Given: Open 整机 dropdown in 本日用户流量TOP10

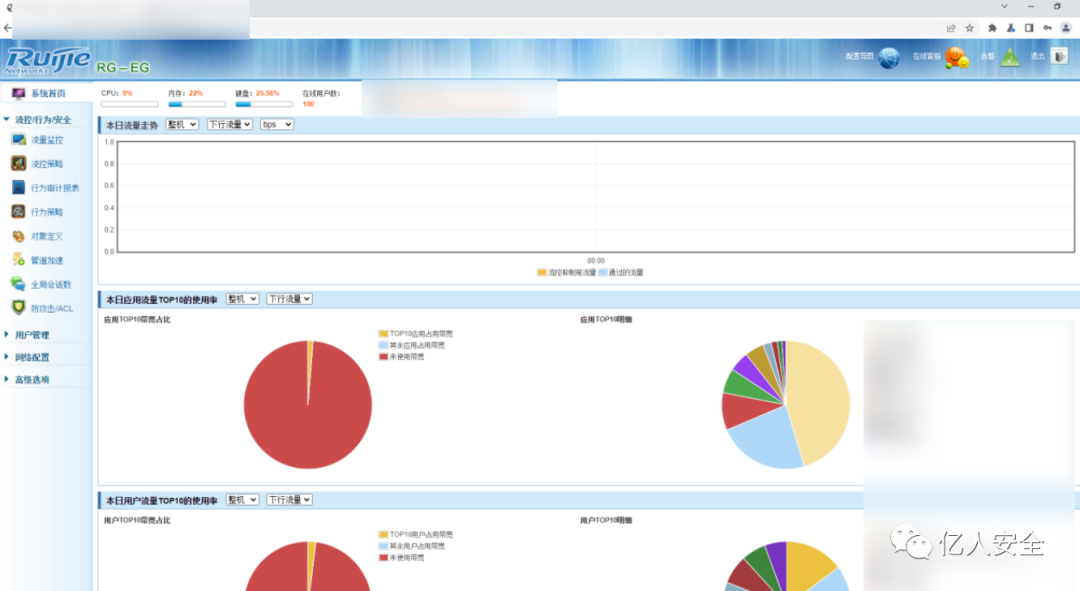Looking at the screenshot, I should point(242,499).
